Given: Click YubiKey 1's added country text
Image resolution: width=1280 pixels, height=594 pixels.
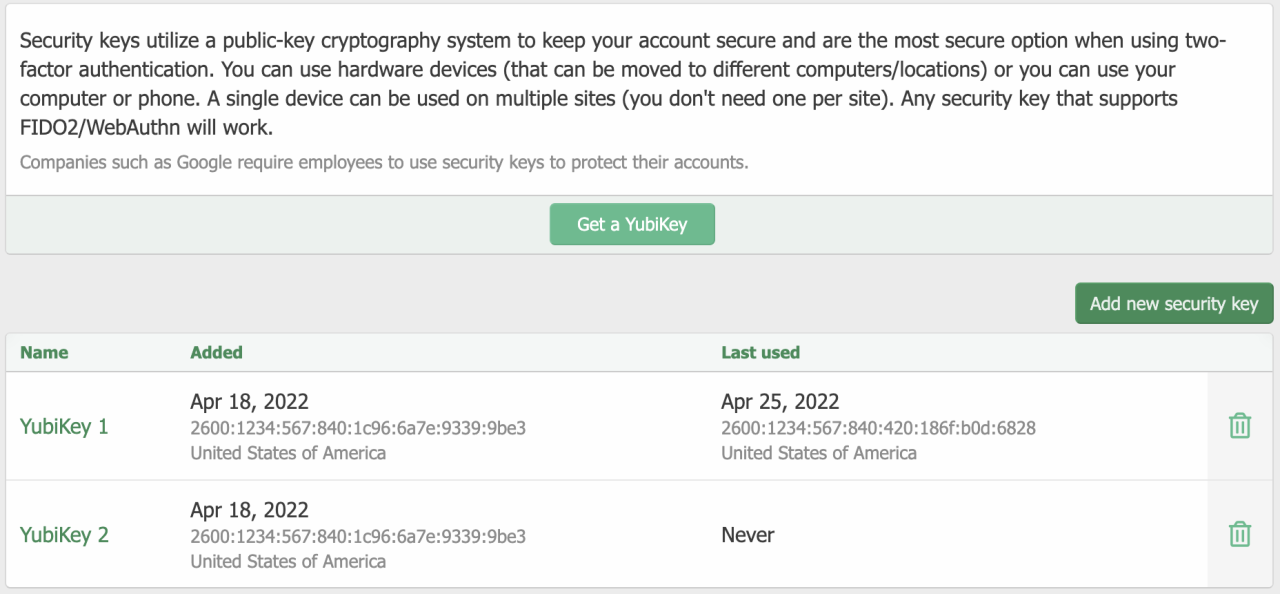Looking at the screenshot, I should pos(288,453).
